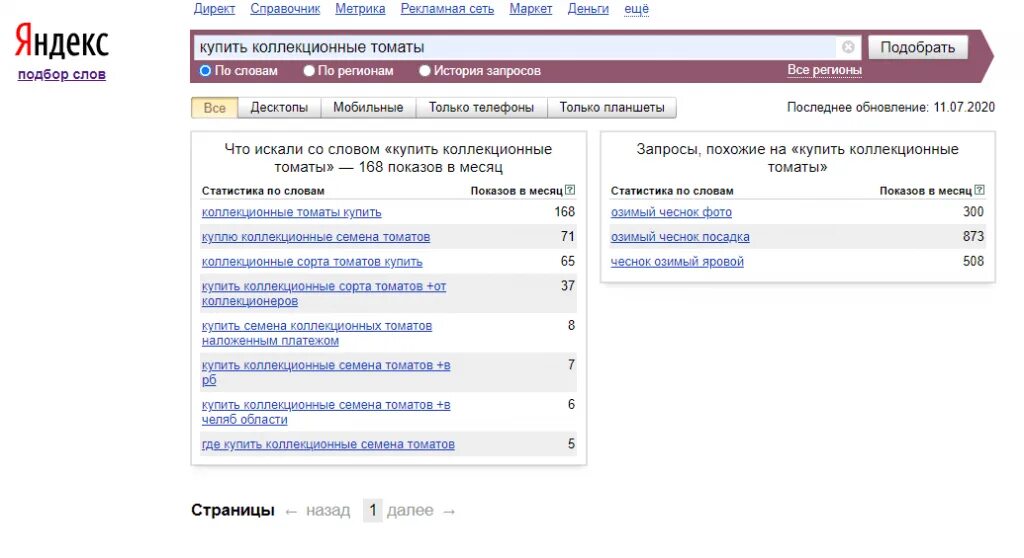Image resolution: width=1024 pixels, height=558 pixels.
Task: Click the count 873 for озимый чеснок посадка
Action: pyautogui.click(x=973, y=237)
